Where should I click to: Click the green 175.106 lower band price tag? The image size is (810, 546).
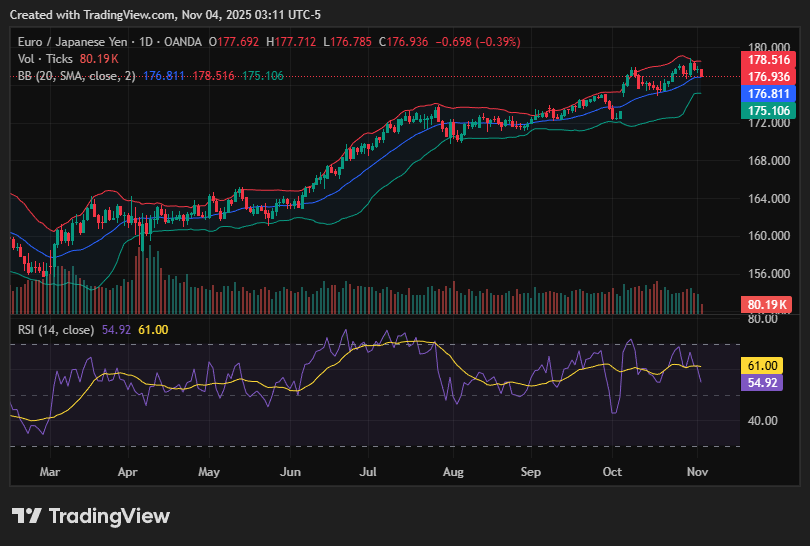[x=770, y=110]
